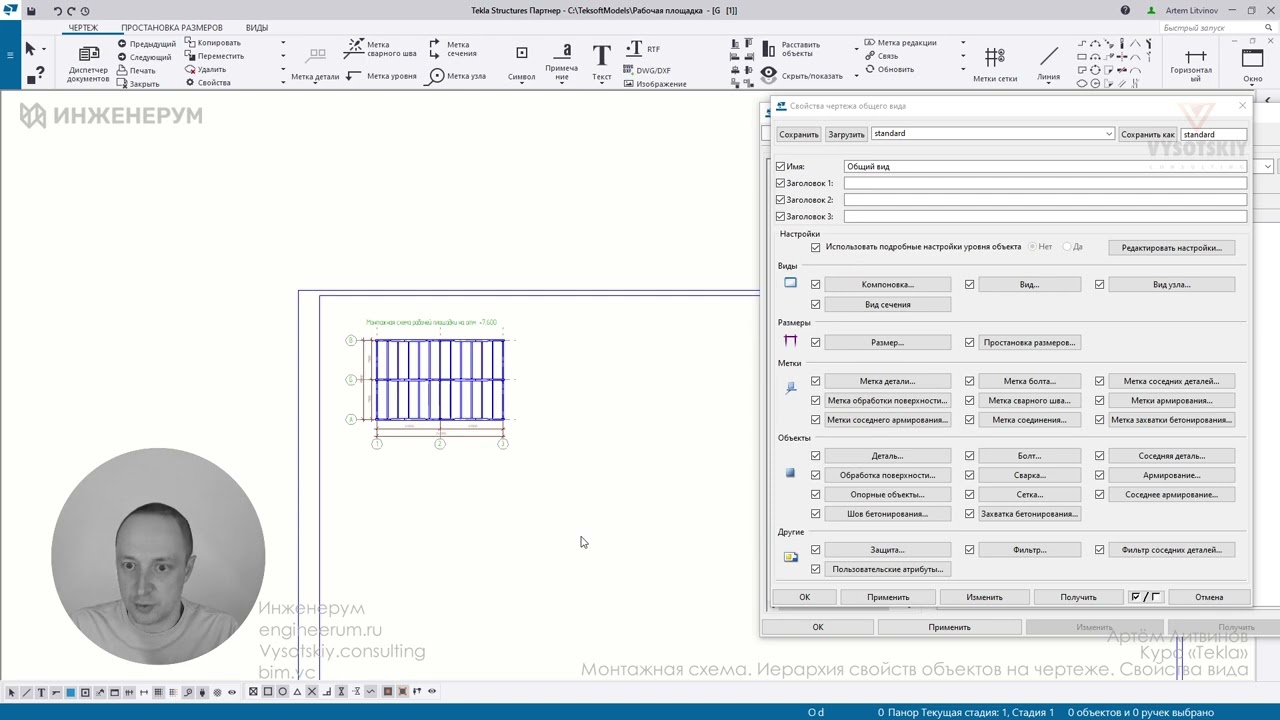Toggle checkbox beside Метка детали button
Viewport: 1280px width, 720px height.
[x=815, y=381]
